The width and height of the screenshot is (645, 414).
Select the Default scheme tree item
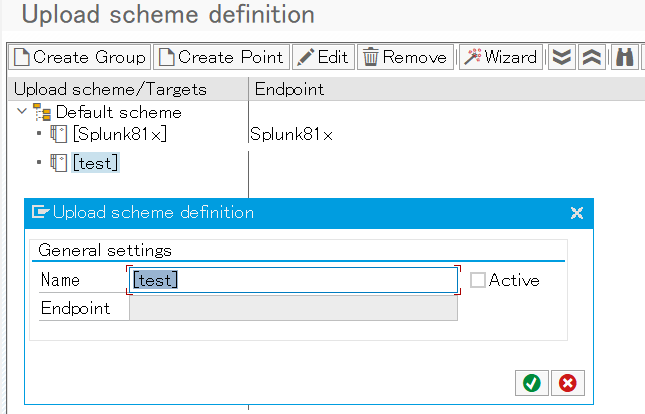118,112
